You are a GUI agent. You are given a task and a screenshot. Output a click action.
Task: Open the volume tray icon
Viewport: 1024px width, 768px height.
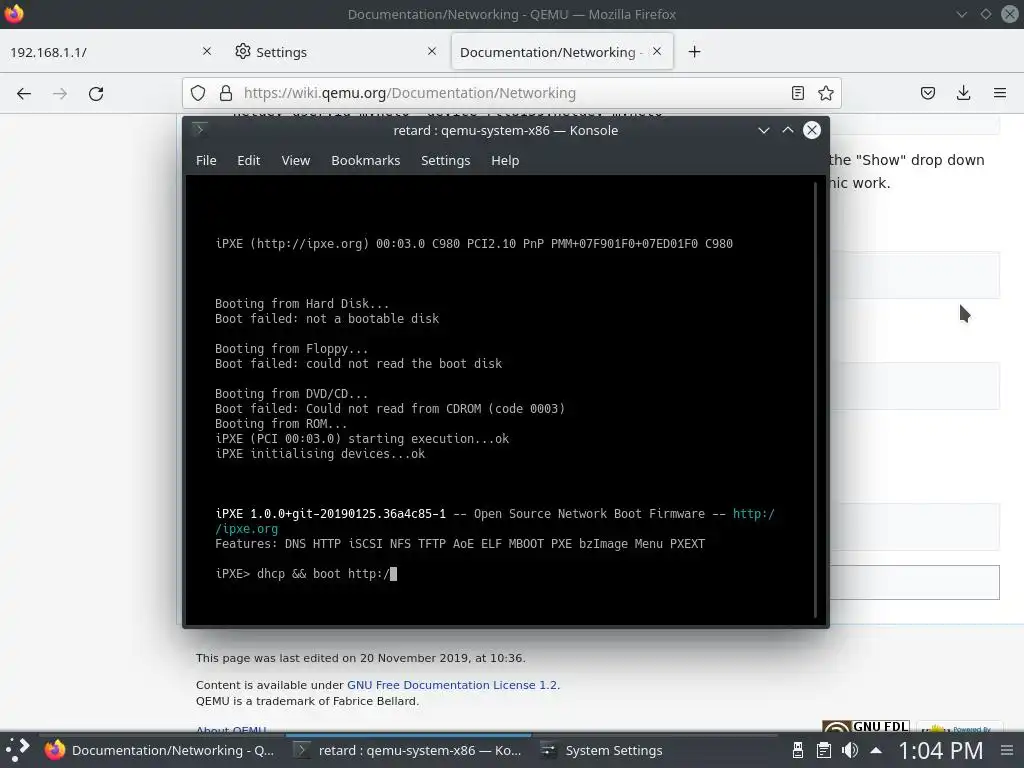[x=850, y=750]
